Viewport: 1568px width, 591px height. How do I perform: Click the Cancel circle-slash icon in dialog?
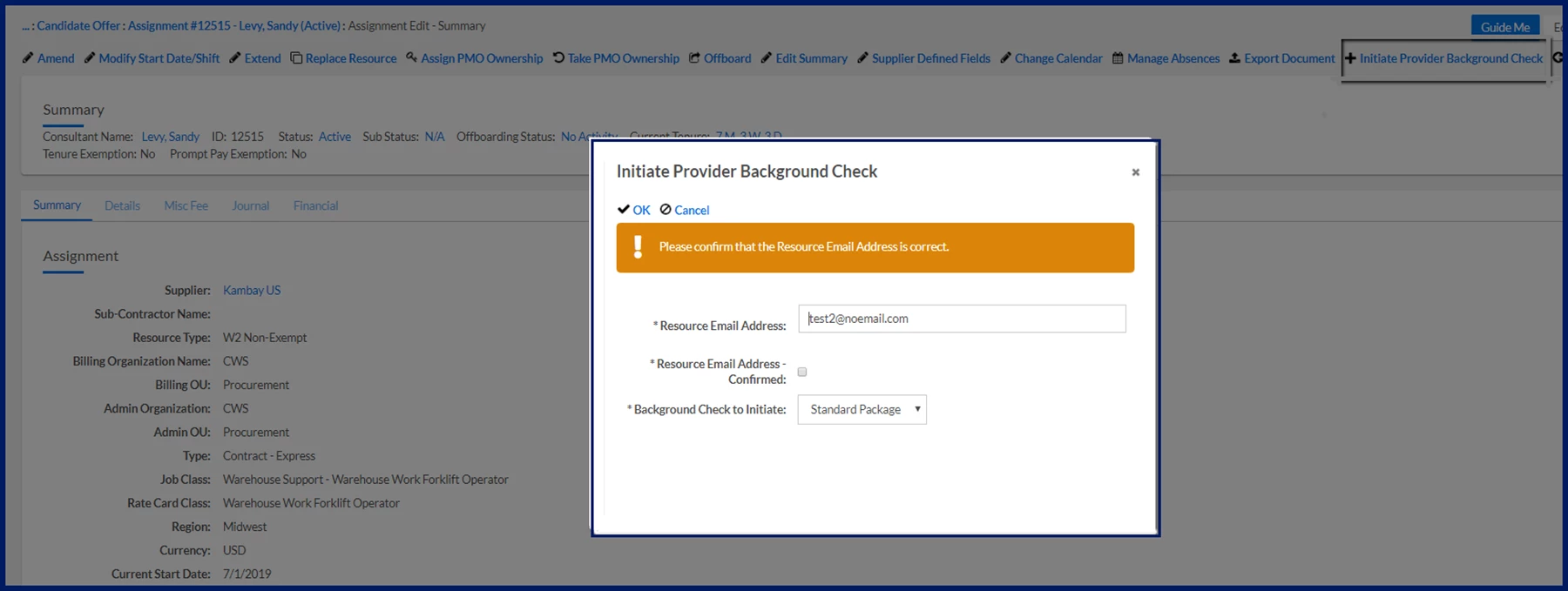coord(666,210)
